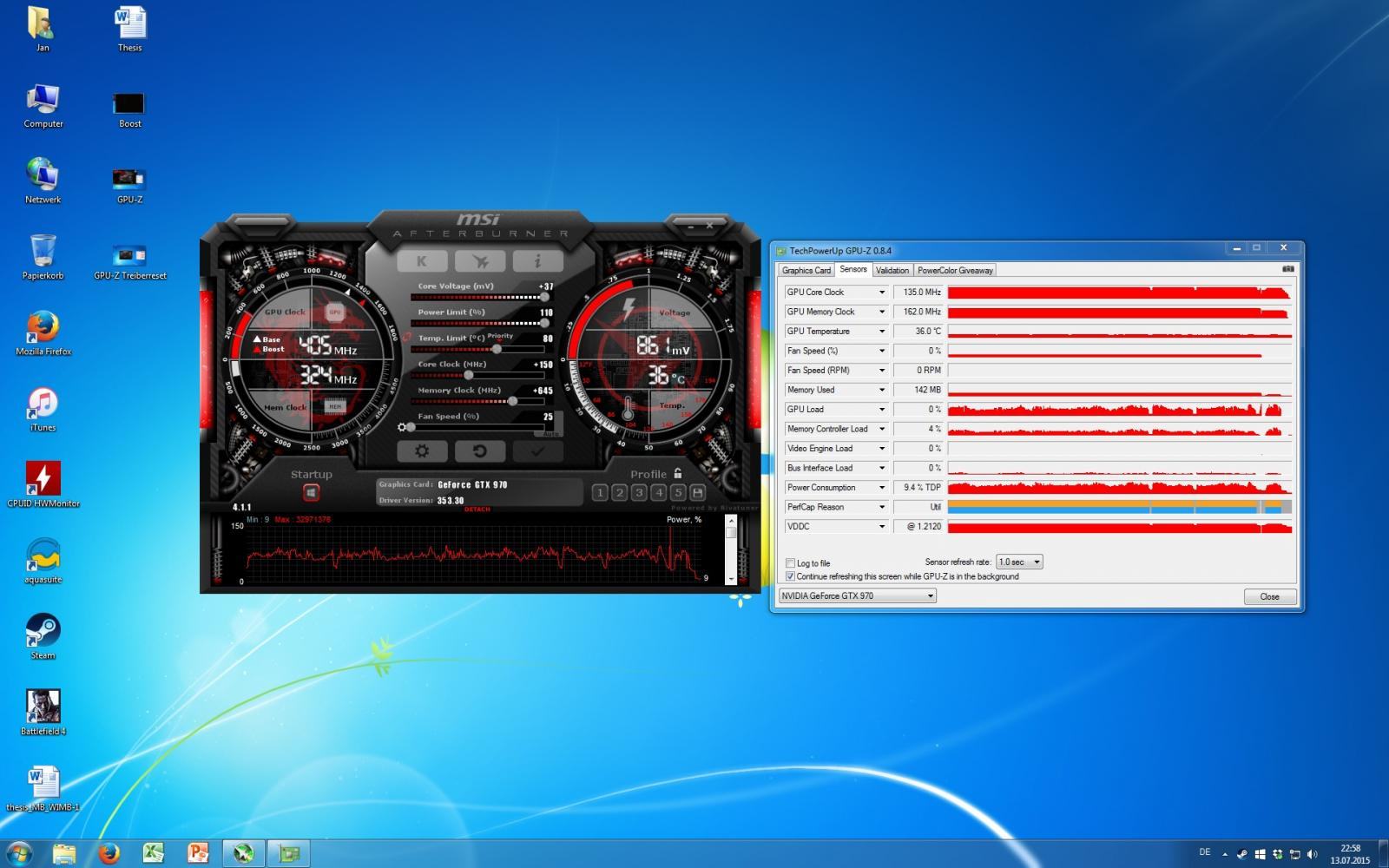This screenshot has width=1389, height=868.
Task: Click the Memory Clock slider handle
Action: (513, 401)
